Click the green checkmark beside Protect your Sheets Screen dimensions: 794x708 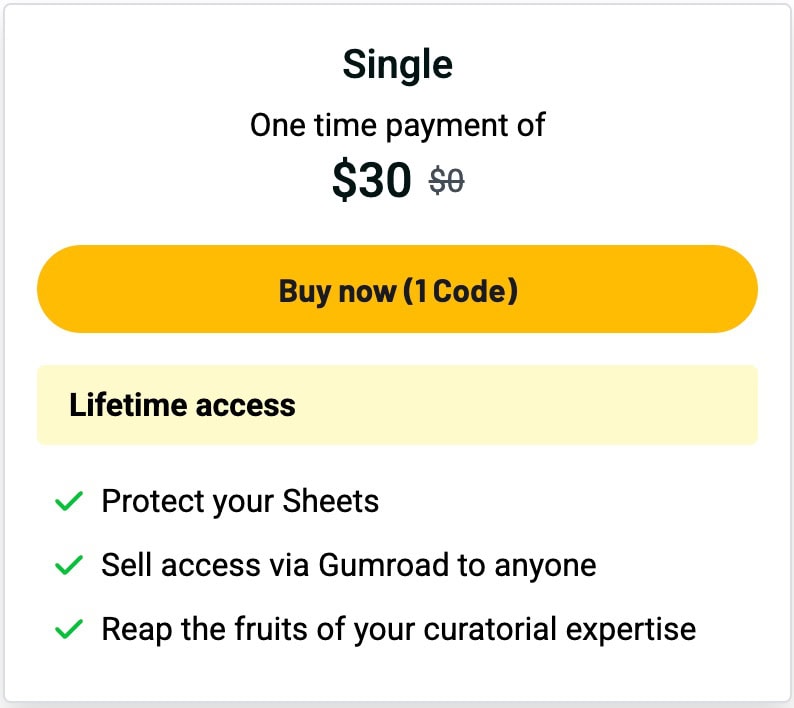point(68,501)
